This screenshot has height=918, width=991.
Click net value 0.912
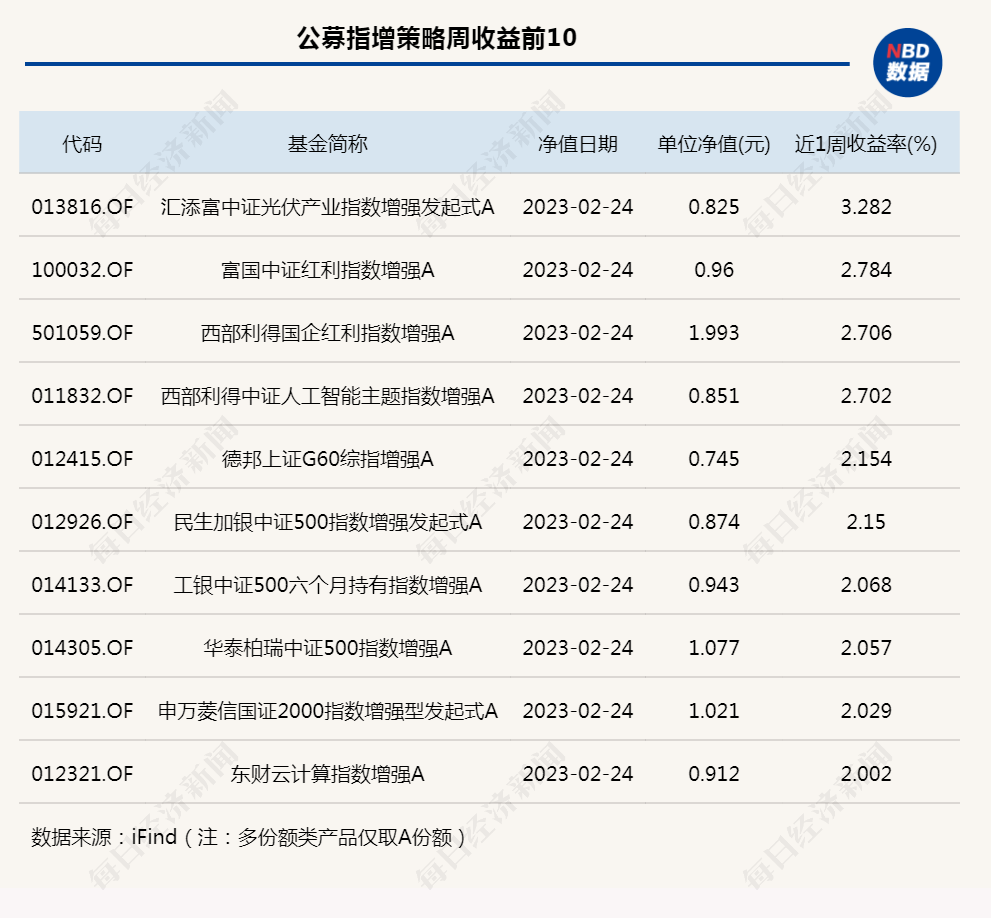click(714, 773)
